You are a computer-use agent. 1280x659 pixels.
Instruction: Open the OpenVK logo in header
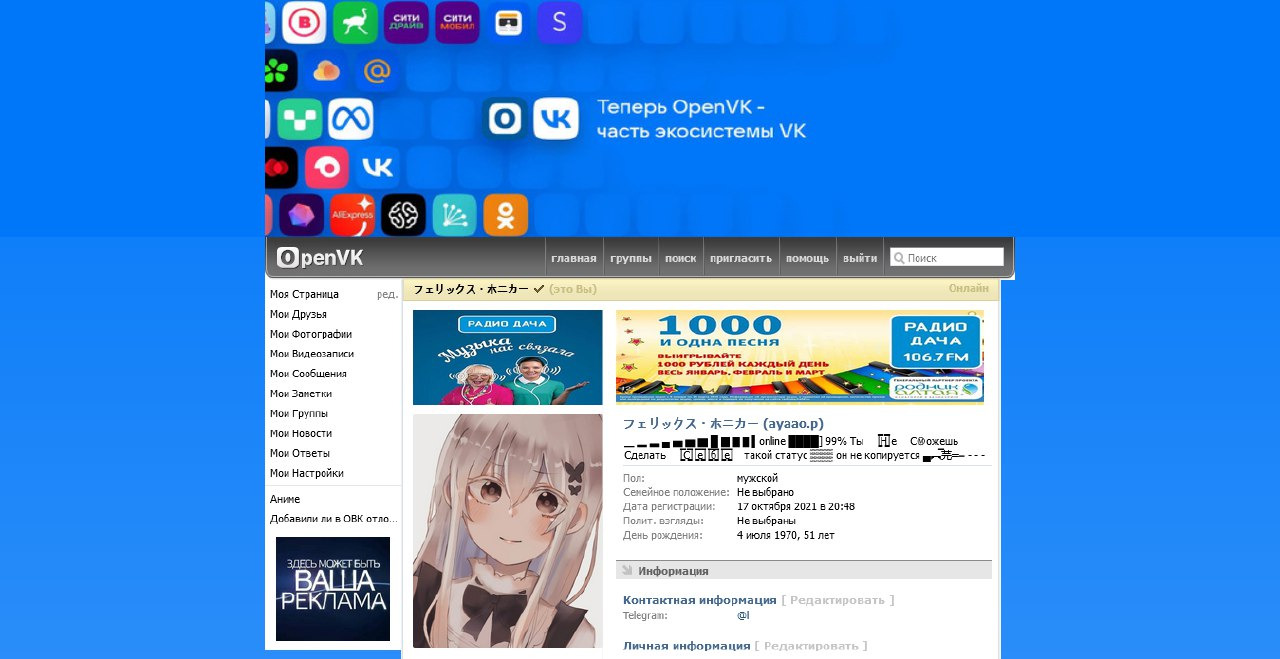320,258
